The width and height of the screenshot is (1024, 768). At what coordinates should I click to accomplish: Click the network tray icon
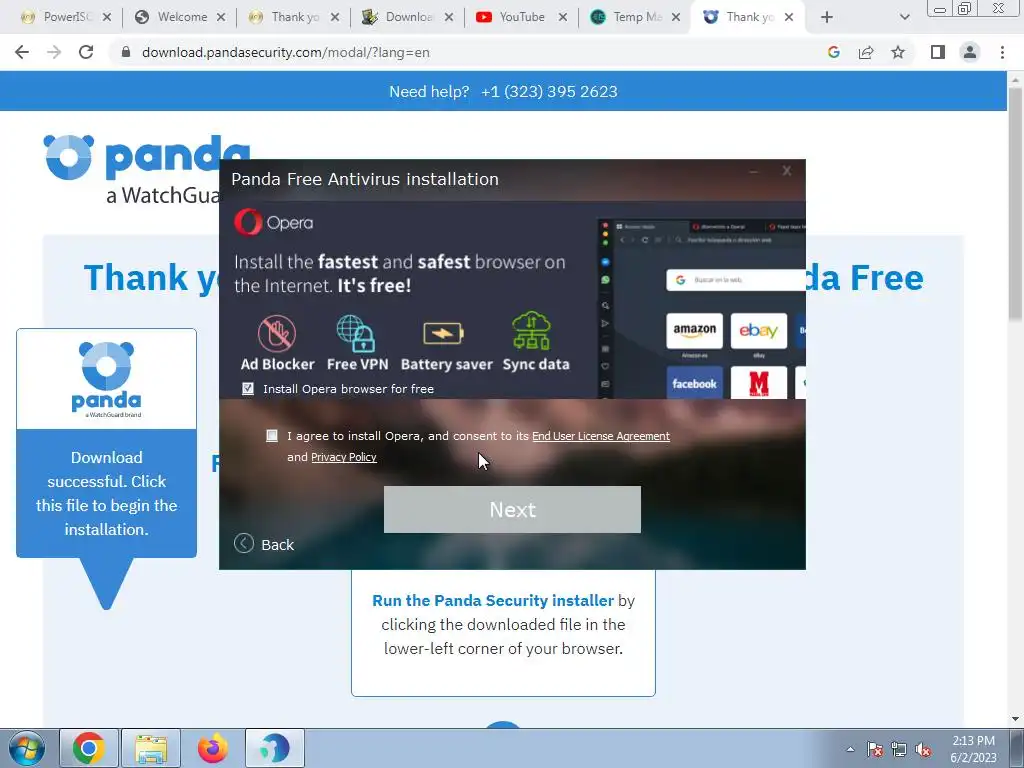pos(899,749)
